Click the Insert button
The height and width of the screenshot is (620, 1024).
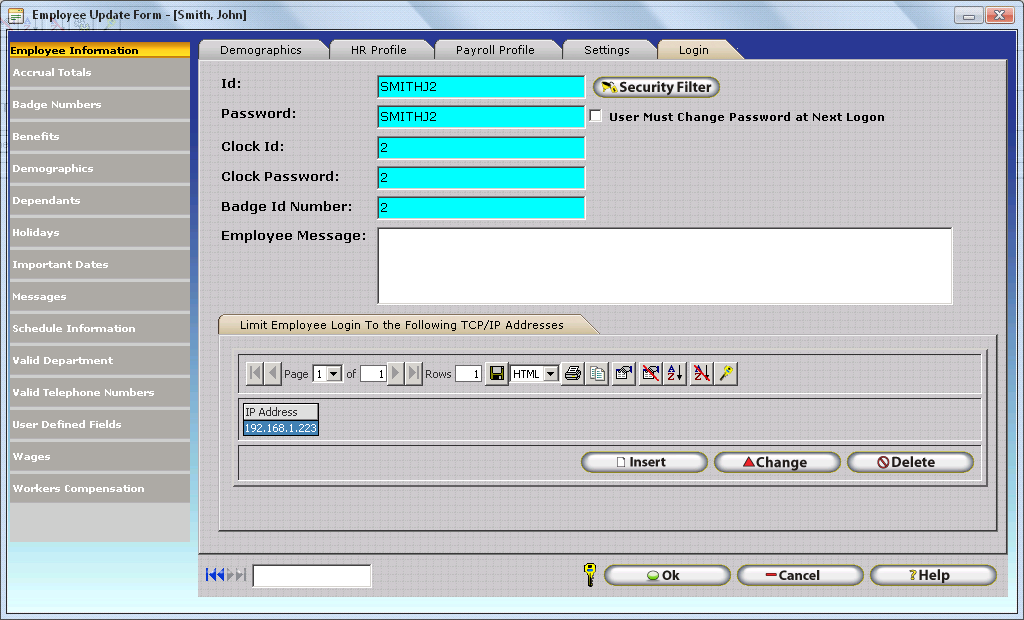tap(644, 462)
